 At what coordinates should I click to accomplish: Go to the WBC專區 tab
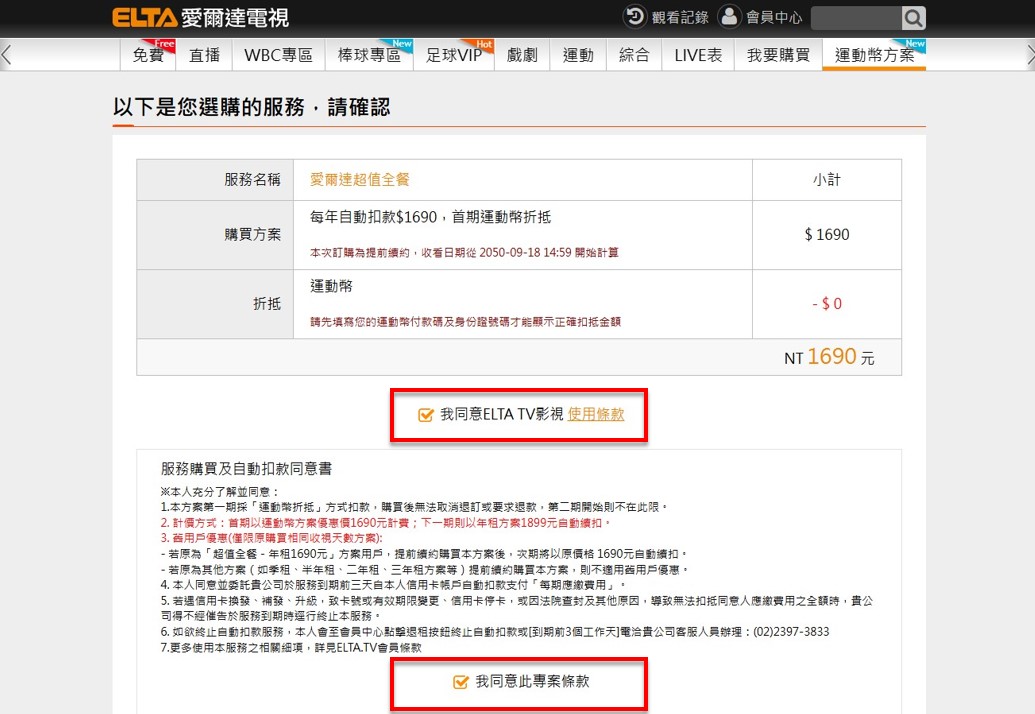point(278,55)
